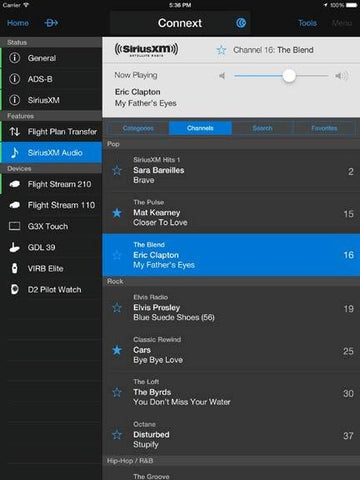Image resolution: width=360 pixels, height=480 pixels.
Task: Open the Search tab
Action: 263,128
